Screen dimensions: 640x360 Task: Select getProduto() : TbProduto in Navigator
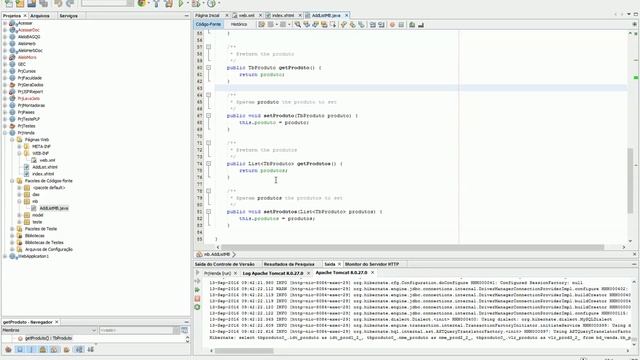tap(49, 338)
